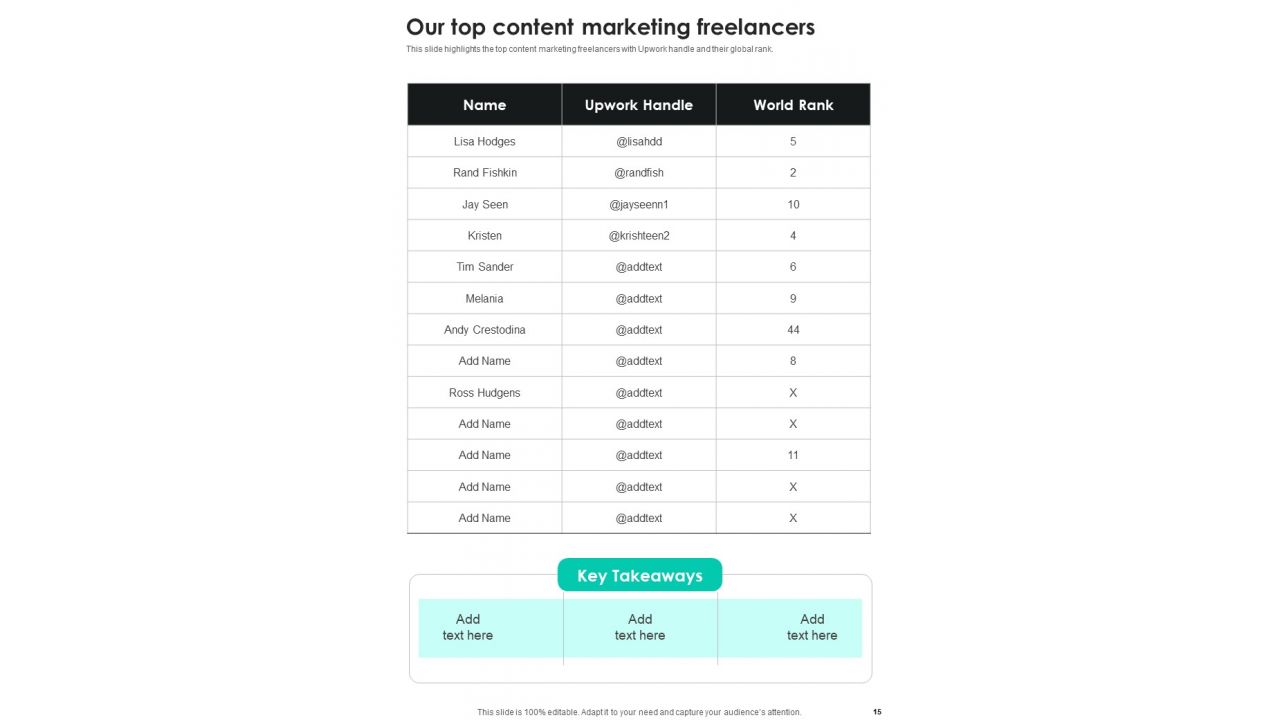Click the Name column header
Viewport: 1280px width, 720px height.
click(x=485, y=105)
